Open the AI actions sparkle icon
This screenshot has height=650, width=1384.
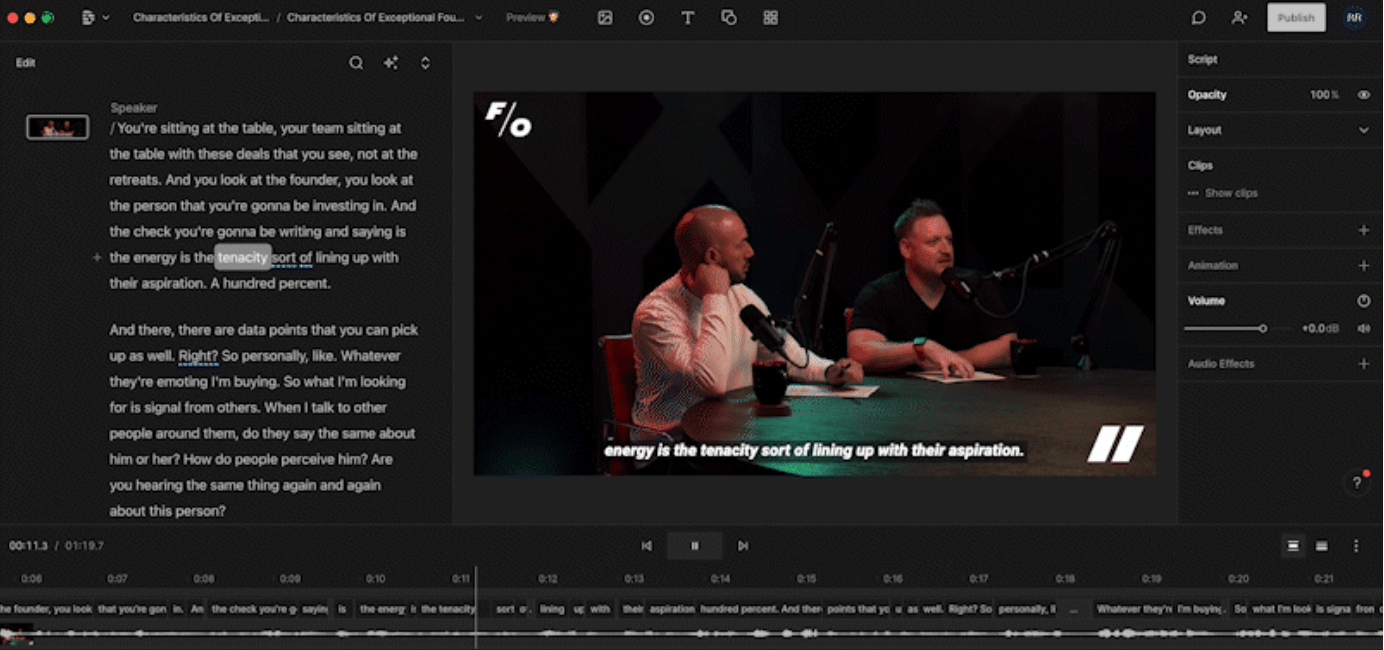click(391, 63)
